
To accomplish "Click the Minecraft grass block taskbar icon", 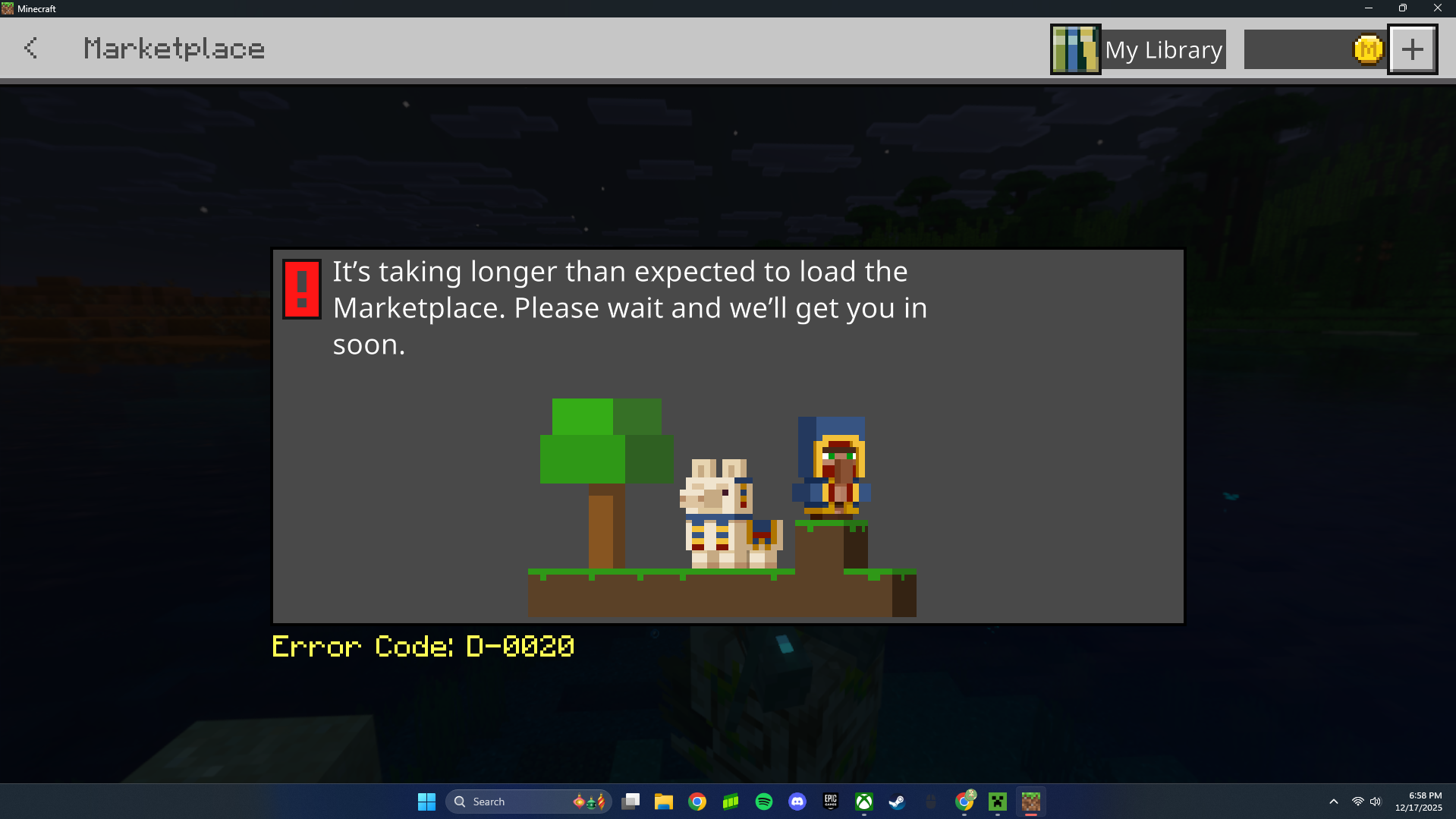I will [1031, 802].
